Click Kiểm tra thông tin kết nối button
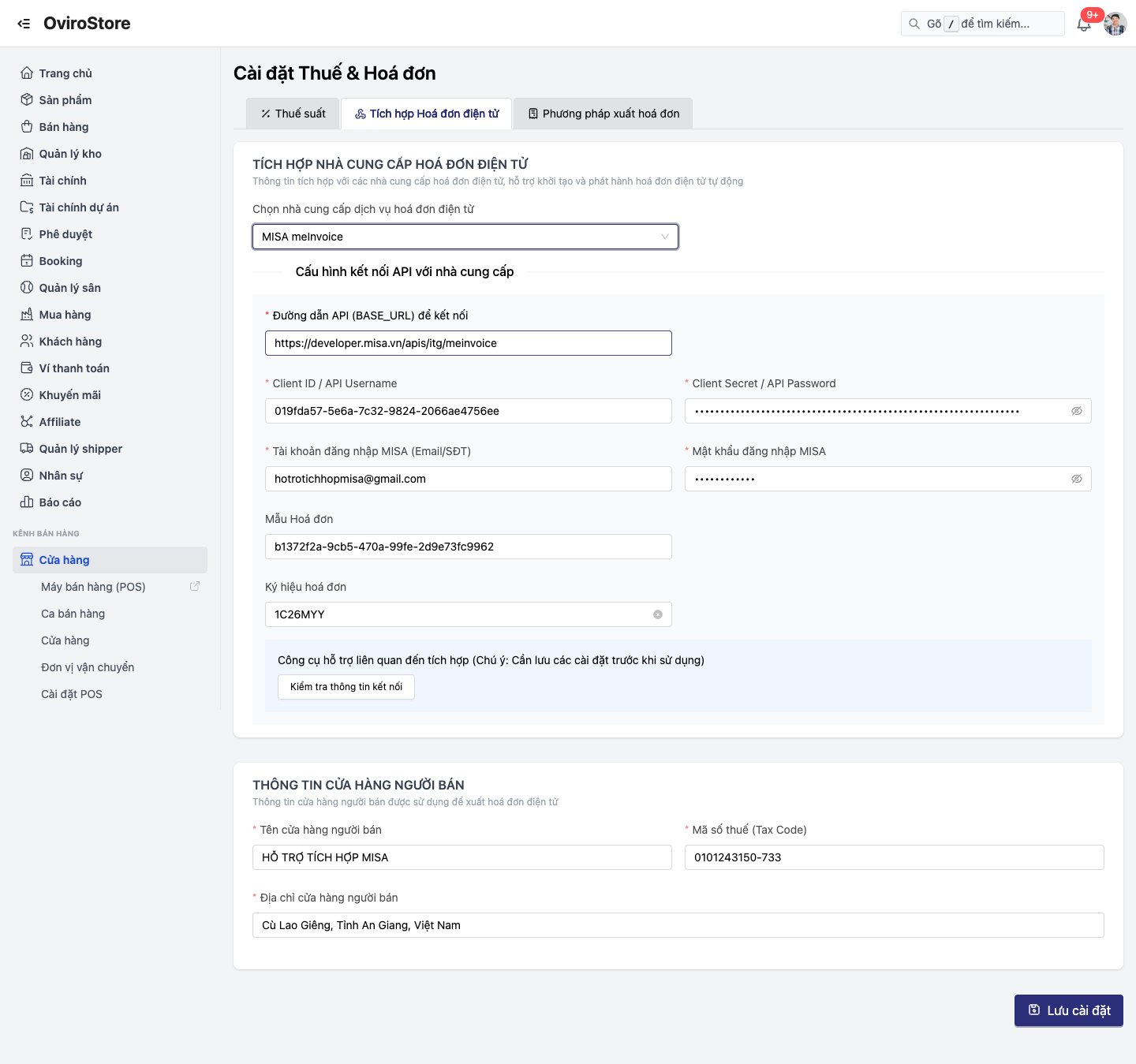Screen dimensions: 1136x1064 (346, 687)
